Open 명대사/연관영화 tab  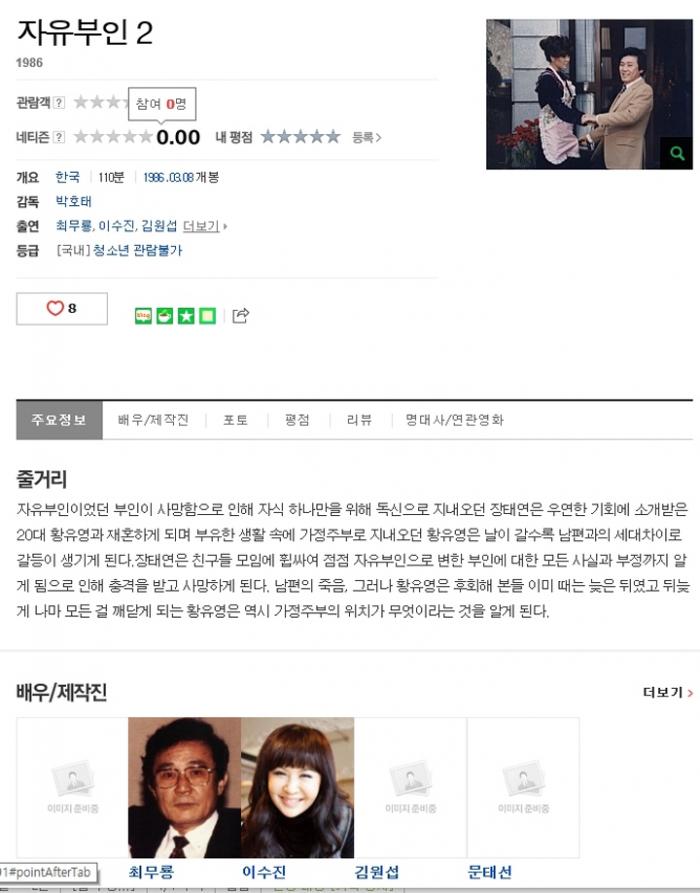click(454, 420)
